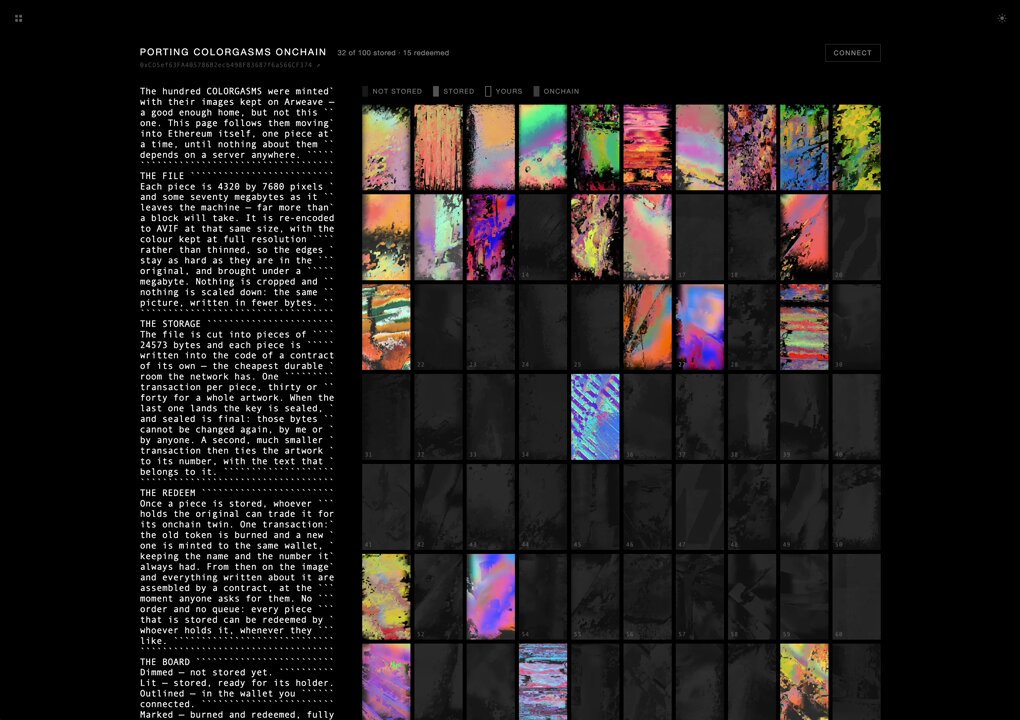Click the THE STORAGE section heading
Viewport: 1020px width, 720px height.
click(x=170, y=324)
